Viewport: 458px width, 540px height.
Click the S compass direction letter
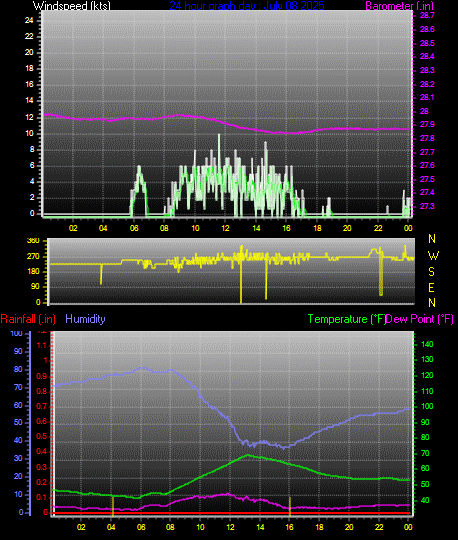[x=431, y=272]
